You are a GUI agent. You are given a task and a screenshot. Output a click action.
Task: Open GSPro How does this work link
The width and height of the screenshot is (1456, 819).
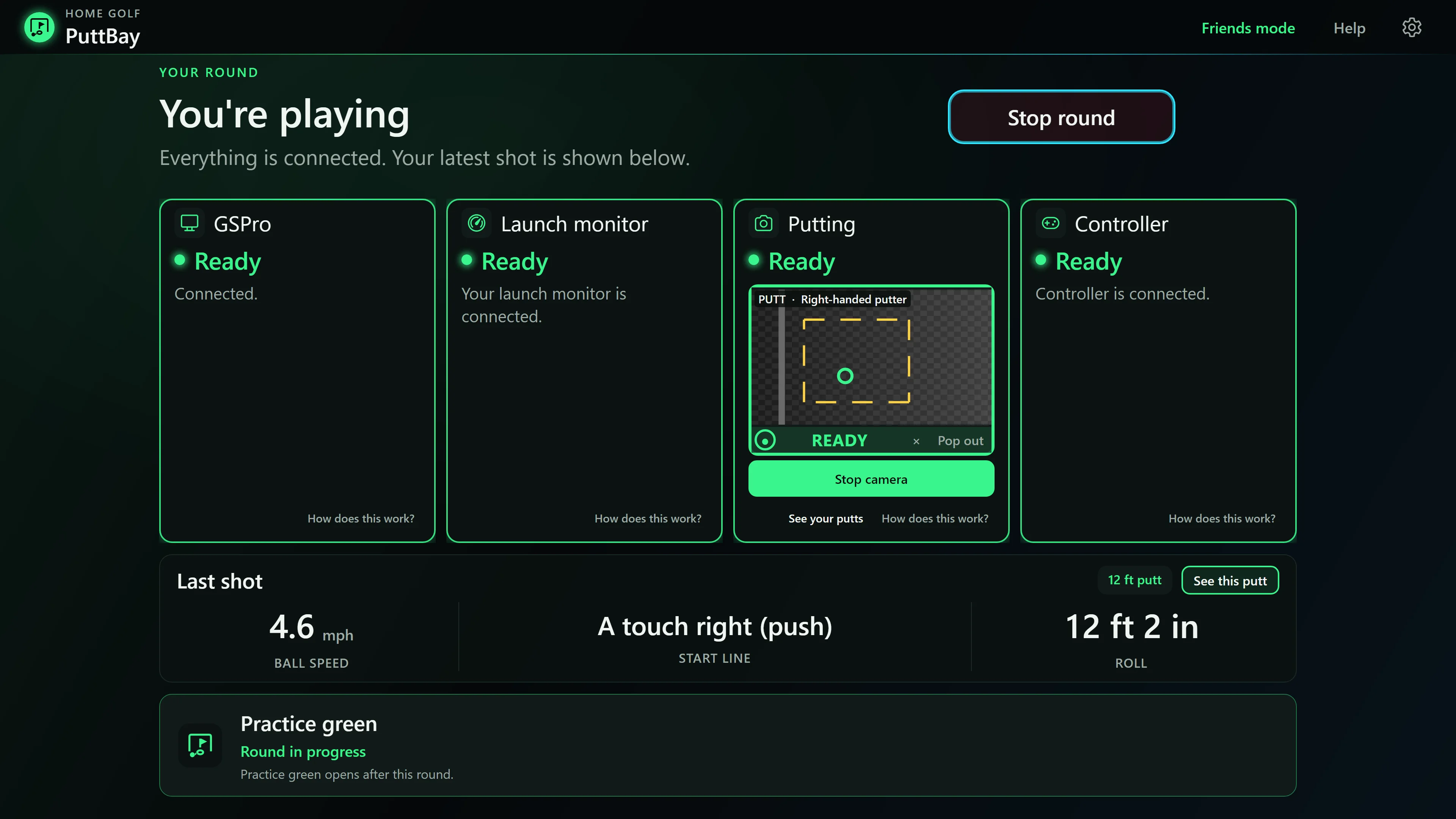[361, 518]
